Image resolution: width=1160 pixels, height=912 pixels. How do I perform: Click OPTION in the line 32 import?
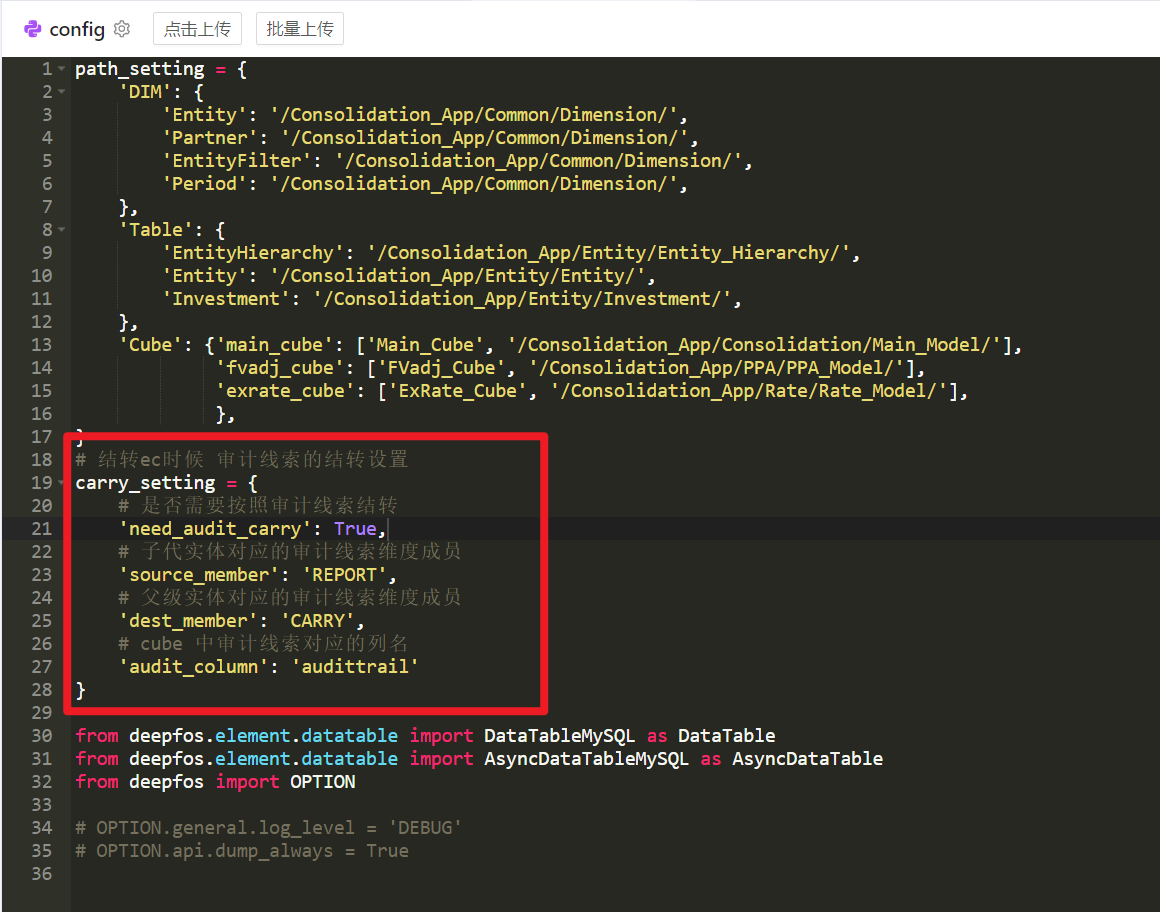coord(322,782)
